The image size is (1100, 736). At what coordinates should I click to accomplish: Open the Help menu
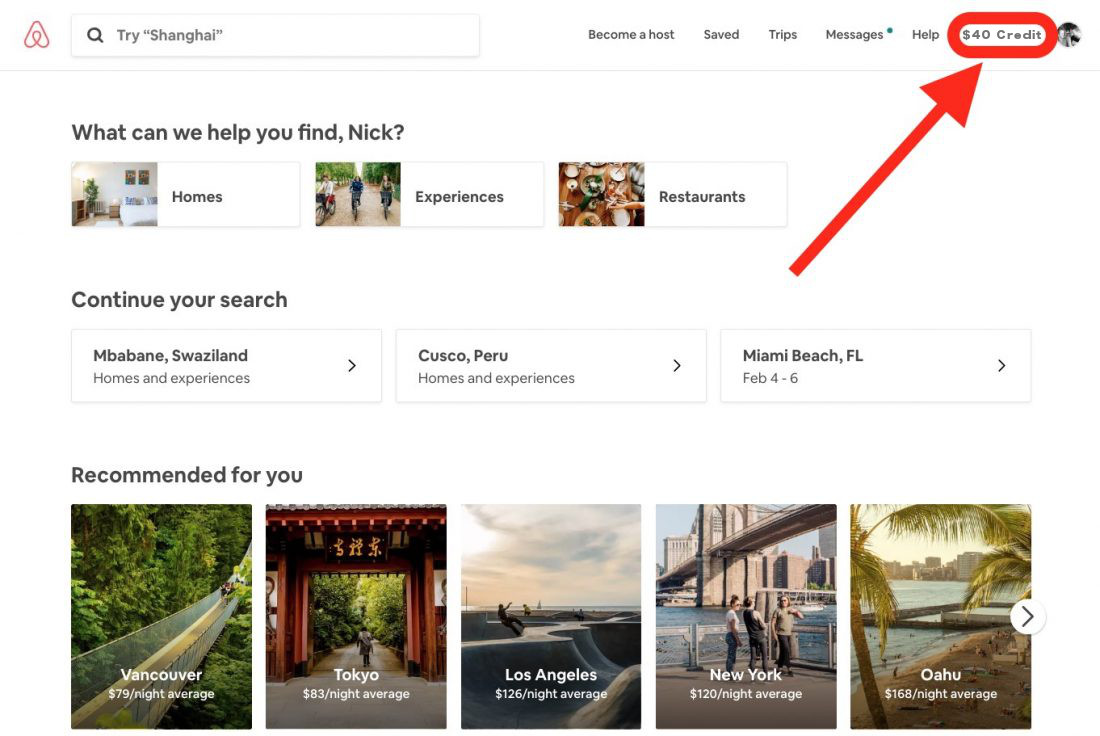(x=925, y=34)
